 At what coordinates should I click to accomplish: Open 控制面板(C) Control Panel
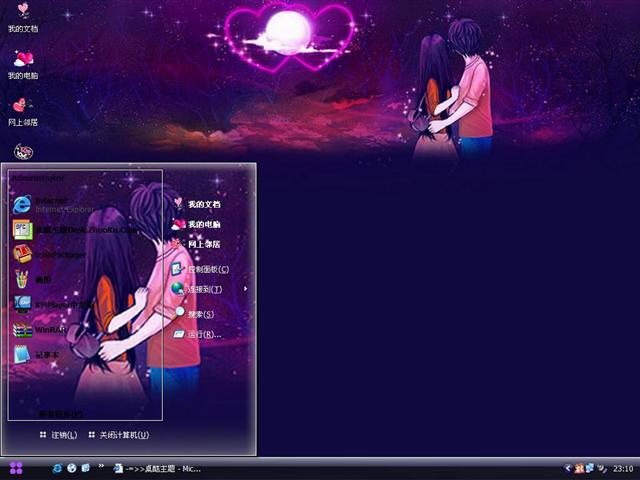coord(200,269)
